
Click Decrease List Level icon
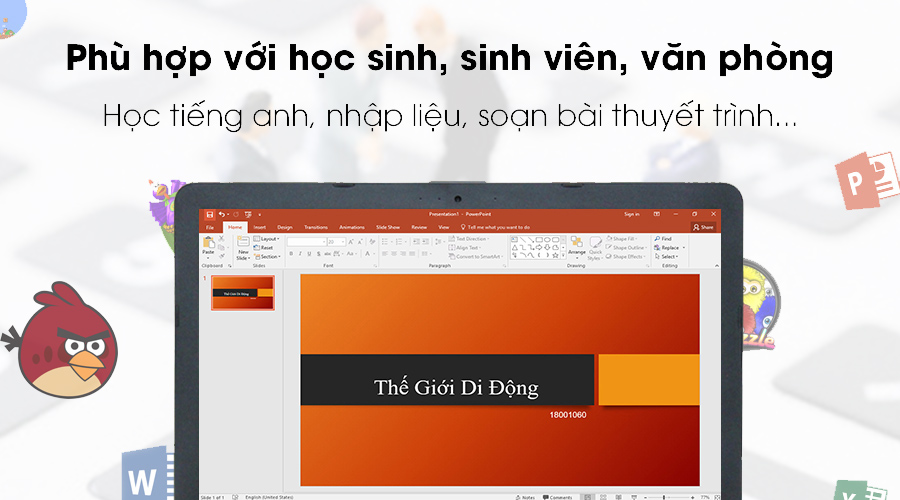click(416, 242)
